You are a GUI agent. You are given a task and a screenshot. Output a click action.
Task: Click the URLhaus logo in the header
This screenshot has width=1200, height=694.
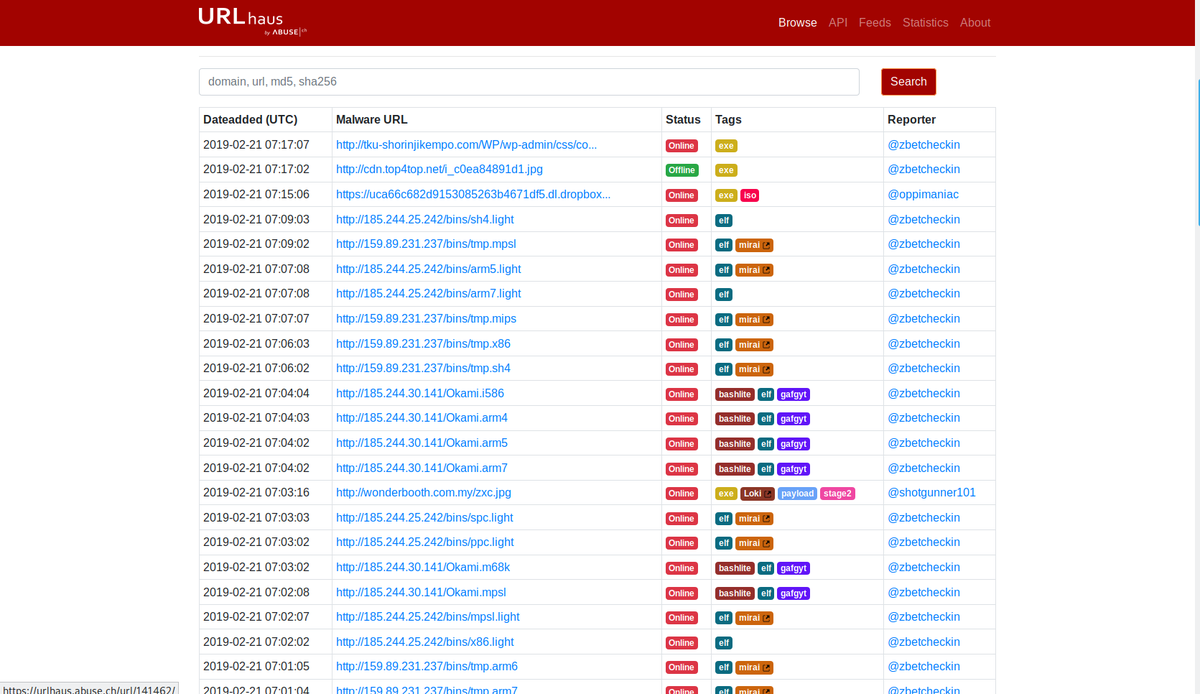click(x=252, y=21)
